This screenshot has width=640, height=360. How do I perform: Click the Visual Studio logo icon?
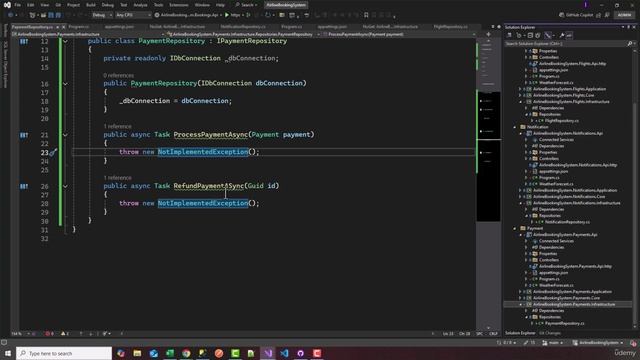coord(7,5)
